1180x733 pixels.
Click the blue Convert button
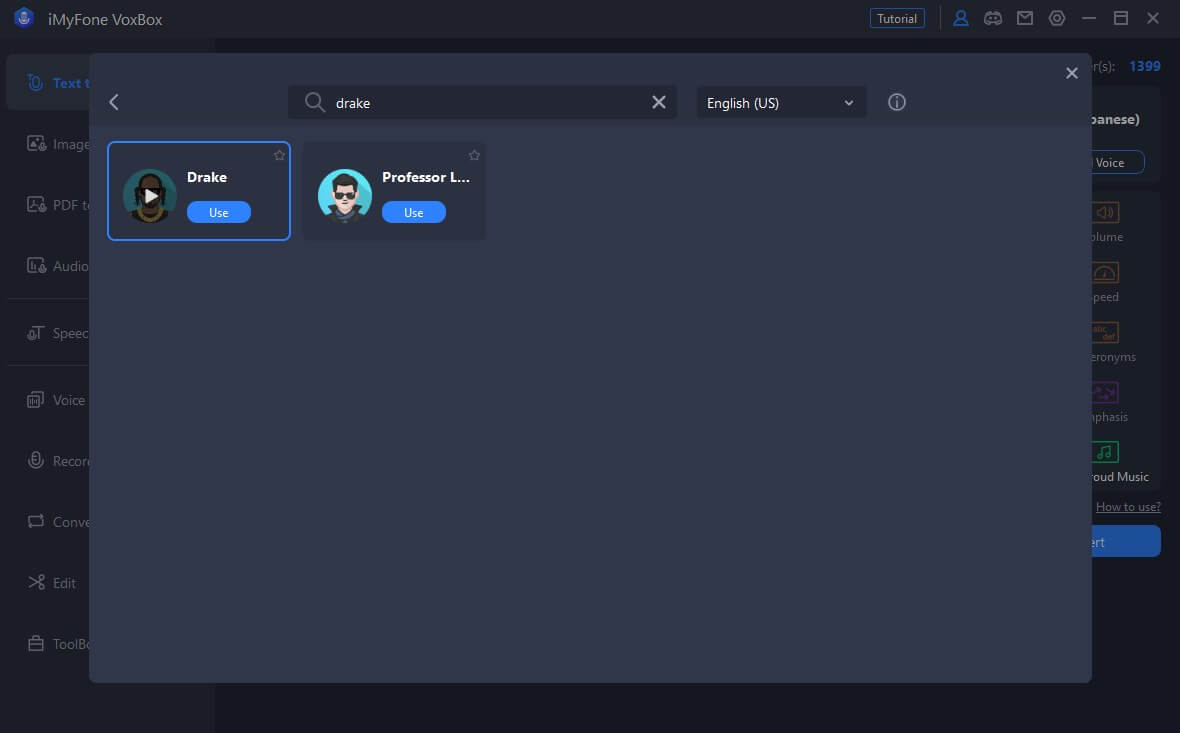[x=1126, y=541]
